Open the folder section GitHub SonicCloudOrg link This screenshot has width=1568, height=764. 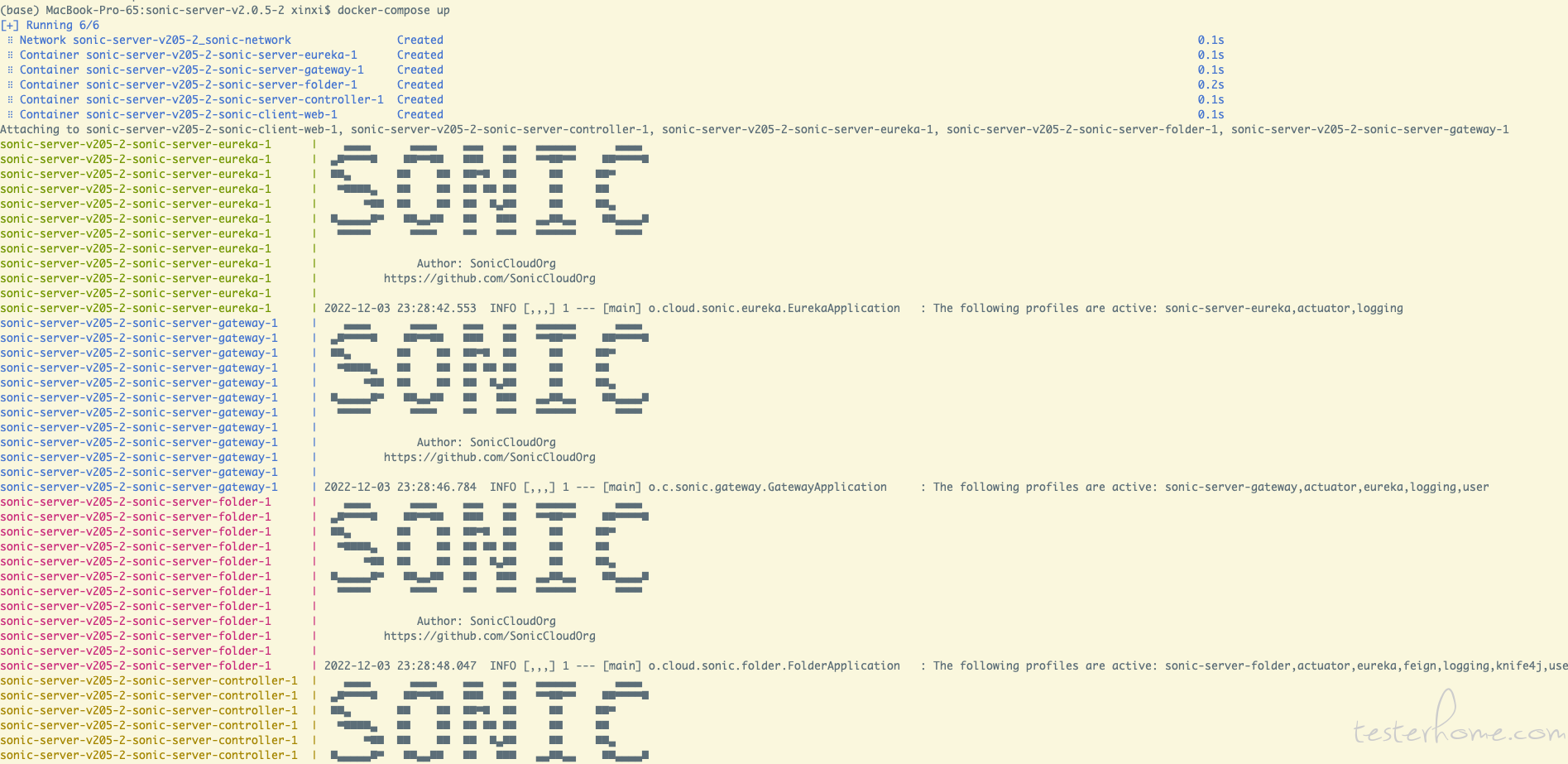click(x=490, y=636)
